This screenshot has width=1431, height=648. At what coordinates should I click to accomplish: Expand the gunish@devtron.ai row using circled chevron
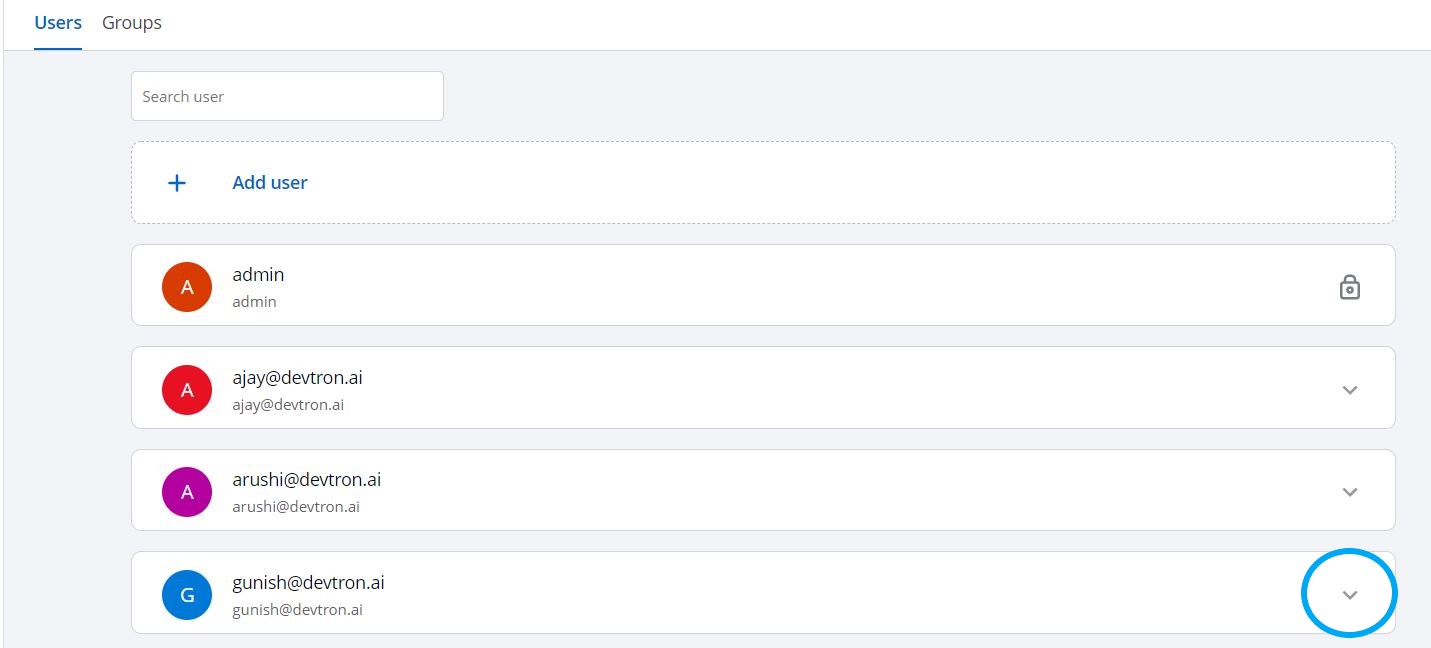[1349, 595]
